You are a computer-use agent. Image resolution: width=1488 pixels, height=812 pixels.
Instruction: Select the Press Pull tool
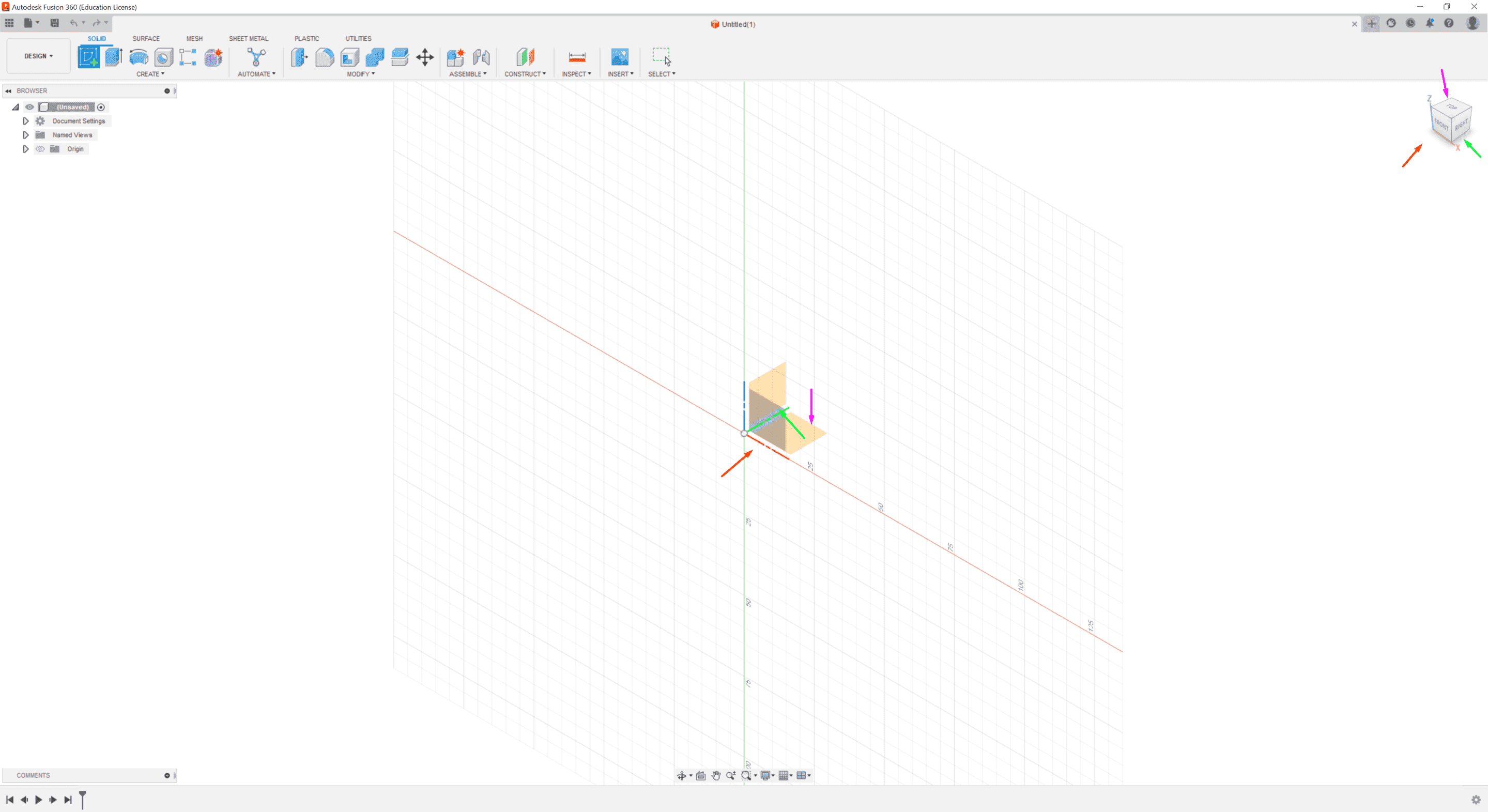point(299,57)
